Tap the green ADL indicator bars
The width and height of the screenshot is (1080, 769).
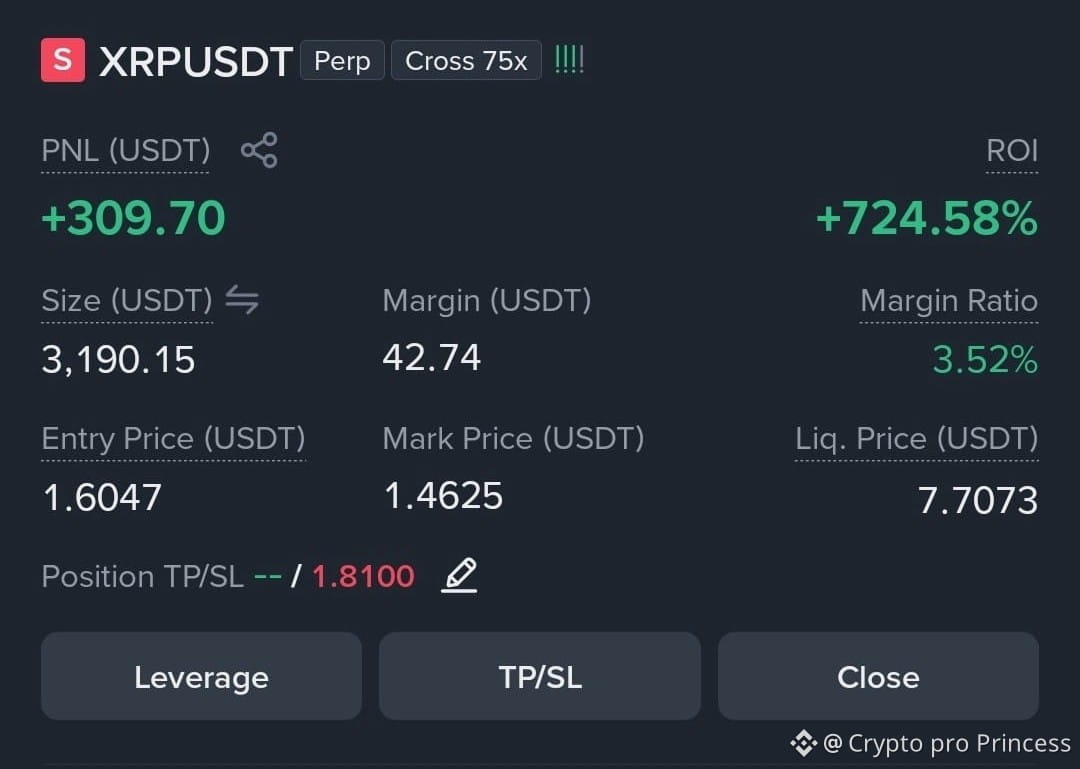tap(569, 60)
